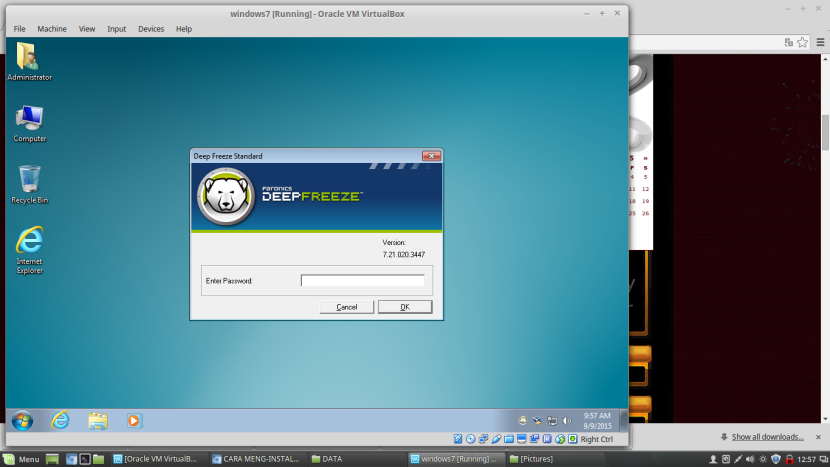
Task: Close the Deep Freeze Standard dialog
Action: coord(431,156)
